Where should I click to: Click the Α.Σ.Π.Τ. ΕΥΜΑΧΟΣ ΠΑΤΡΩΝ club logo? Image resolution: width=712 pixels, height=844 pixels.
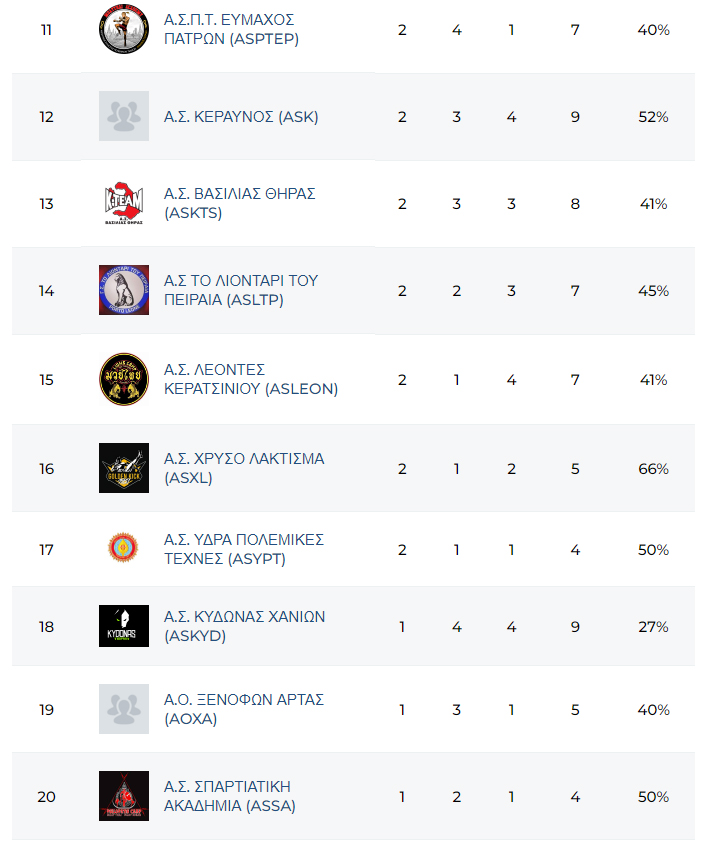coord(124,30)
